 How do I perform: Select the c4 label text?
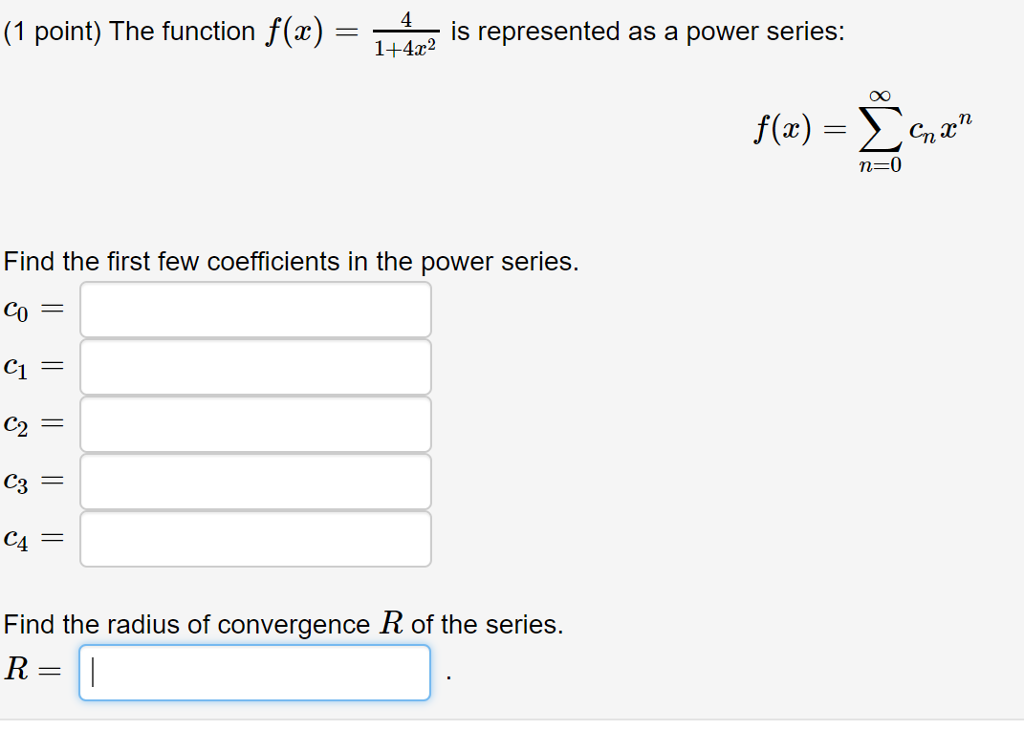[x=18, y=538]
